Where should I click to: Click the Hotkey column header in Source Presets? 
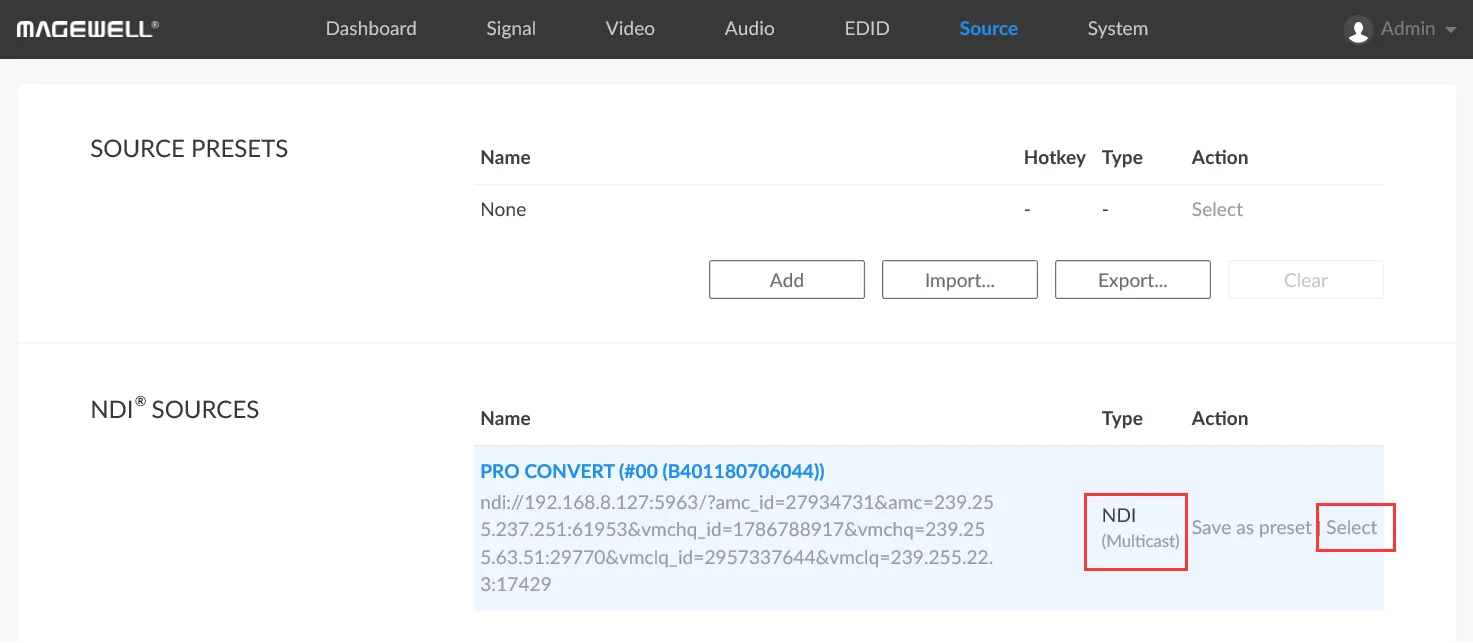(x=1055, y=158)
